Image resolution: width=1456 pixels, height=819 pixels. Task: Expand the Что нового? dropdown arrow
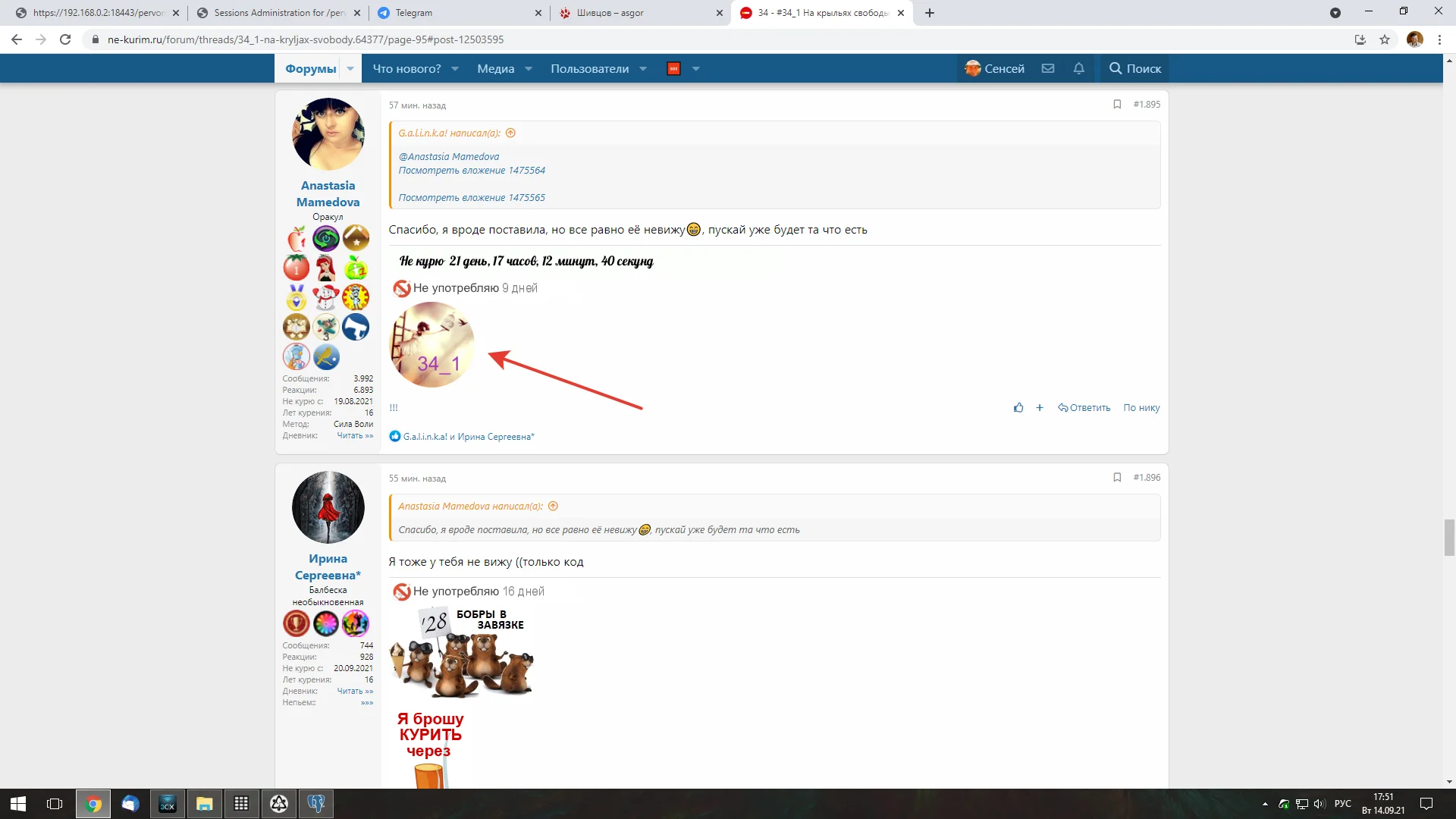(x=455, y=69)
